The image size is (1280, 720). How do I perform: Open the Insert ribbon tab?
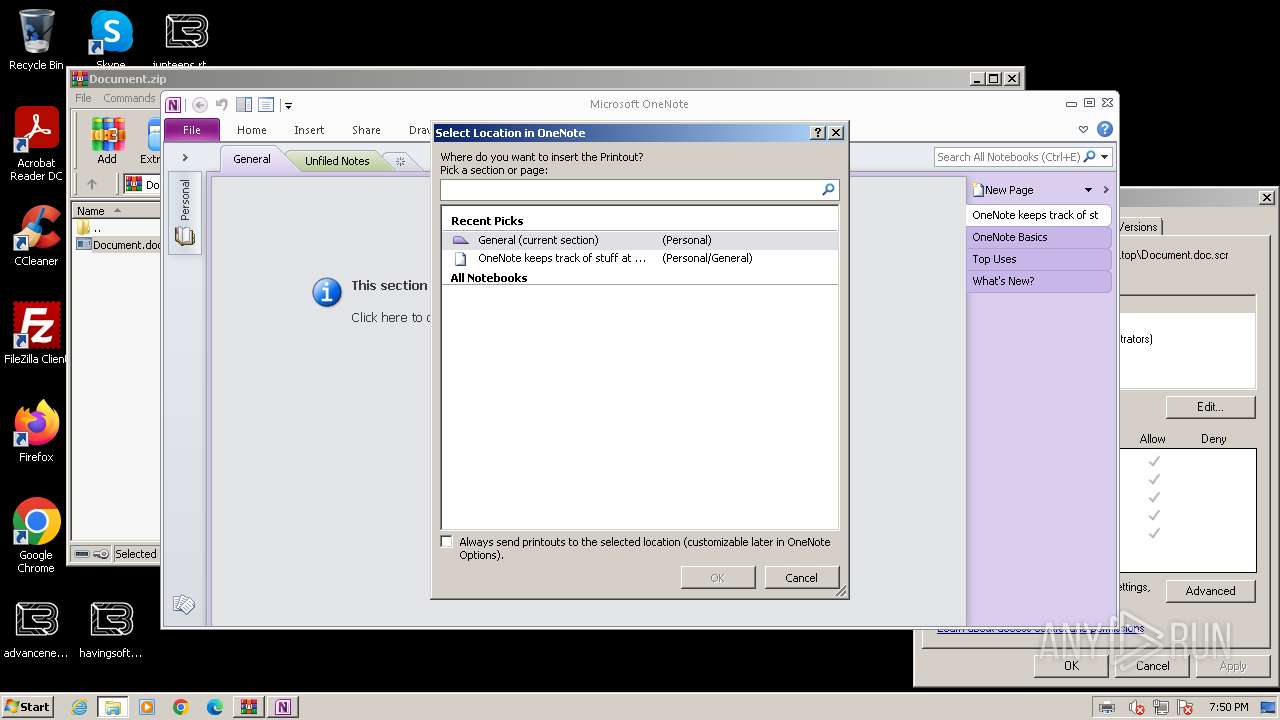309,130
